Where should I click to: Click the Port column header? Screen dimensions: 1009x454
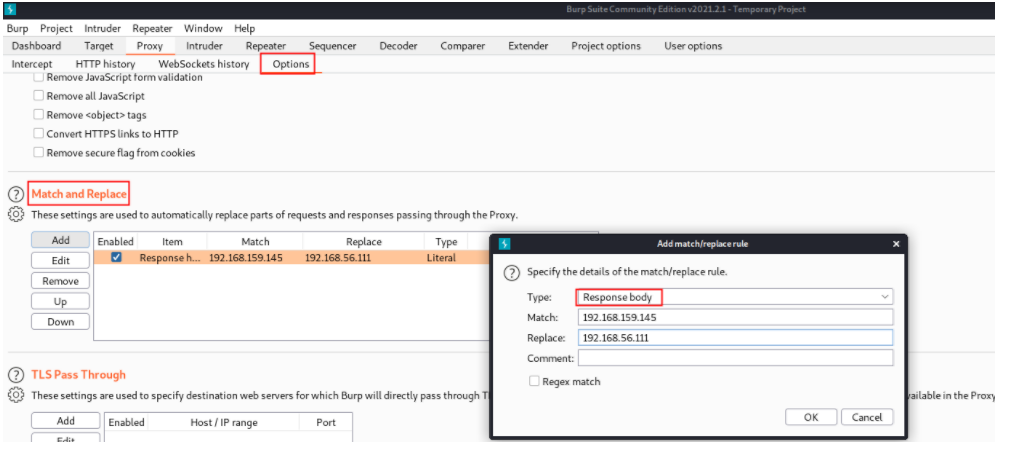(x=326, y=422)
